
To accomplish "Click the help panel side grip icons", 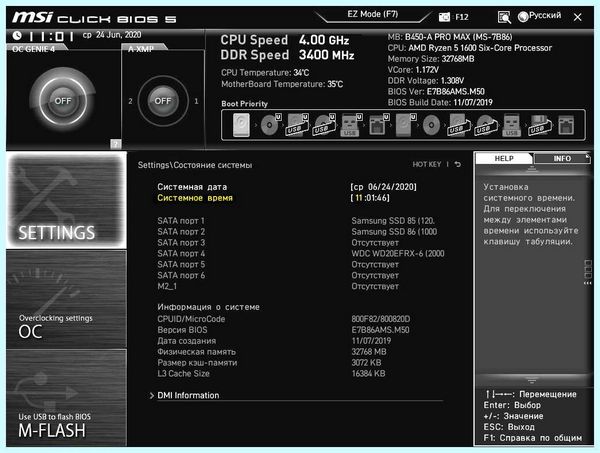I will coord(588,272).
